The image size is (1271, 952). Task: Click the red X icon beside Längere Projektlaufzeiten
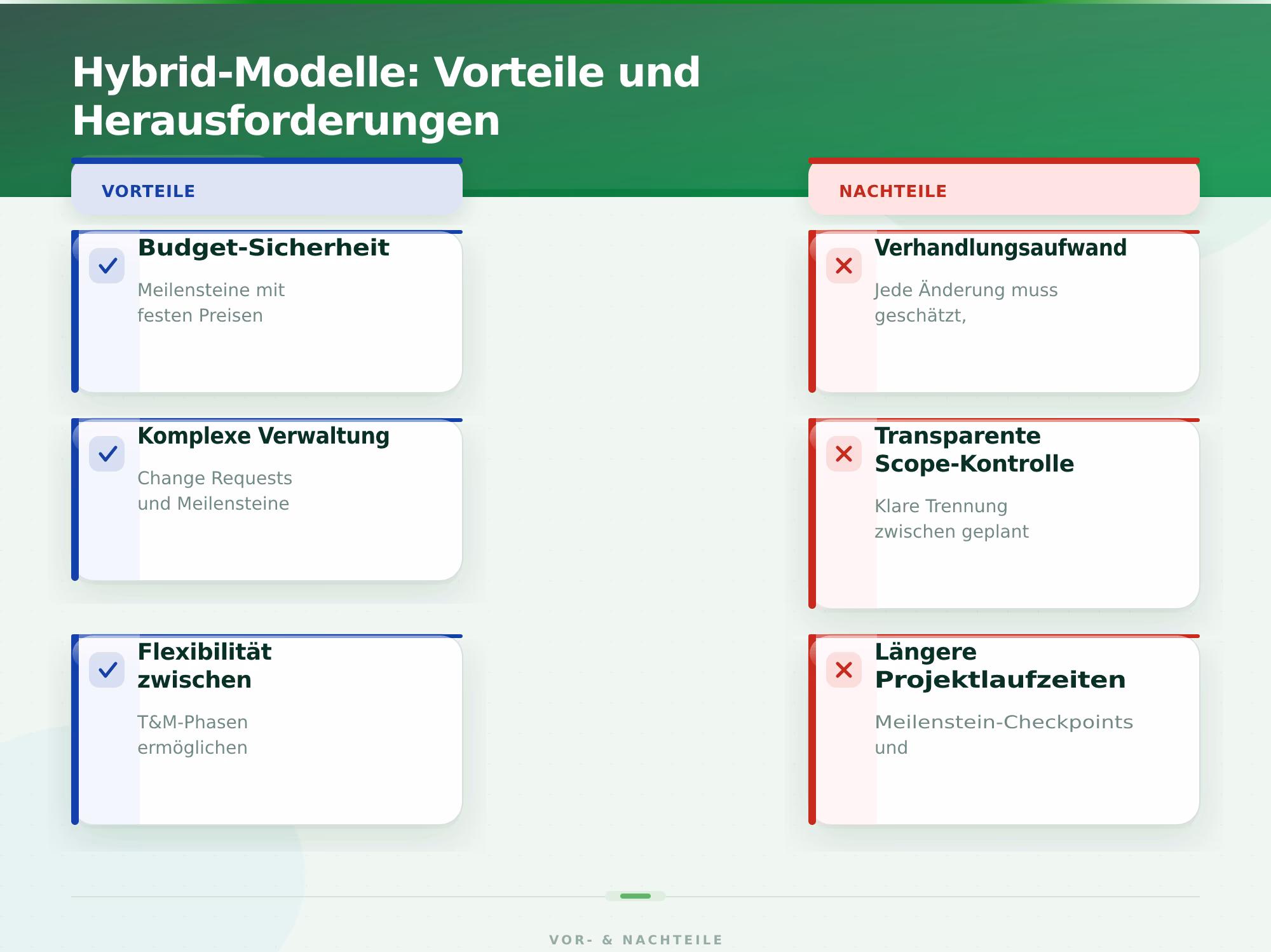tap(844, 670)
